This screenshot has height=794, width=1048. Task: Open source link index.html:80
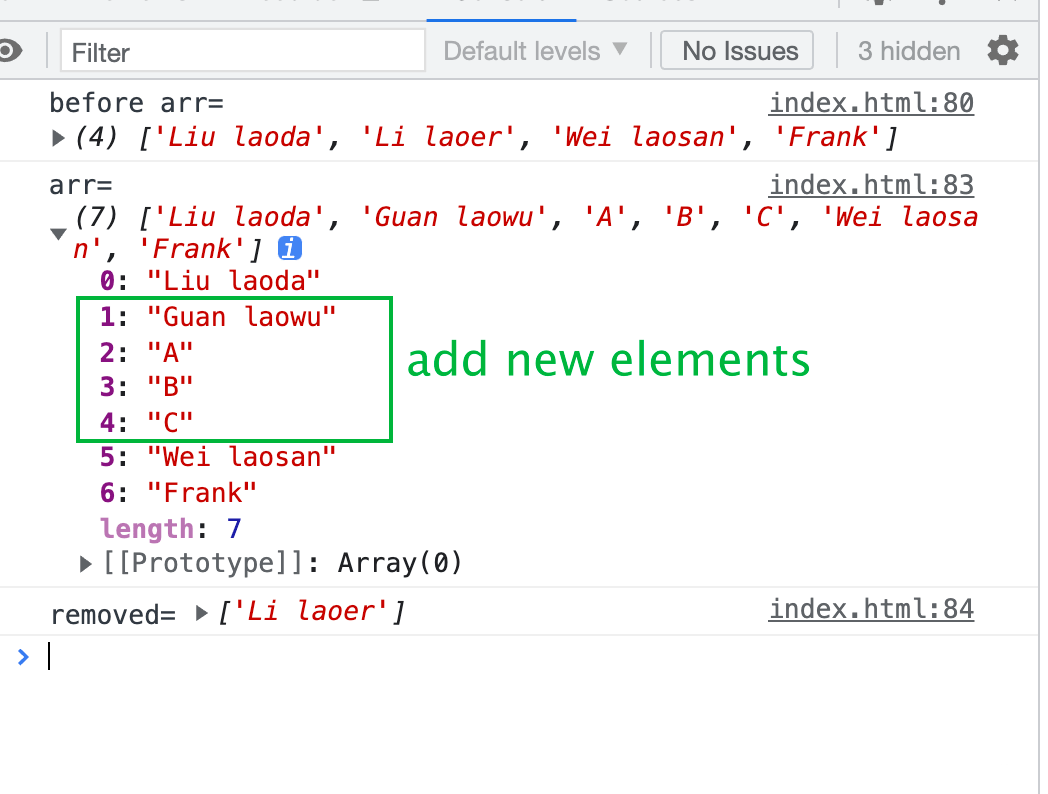(871, 103)
